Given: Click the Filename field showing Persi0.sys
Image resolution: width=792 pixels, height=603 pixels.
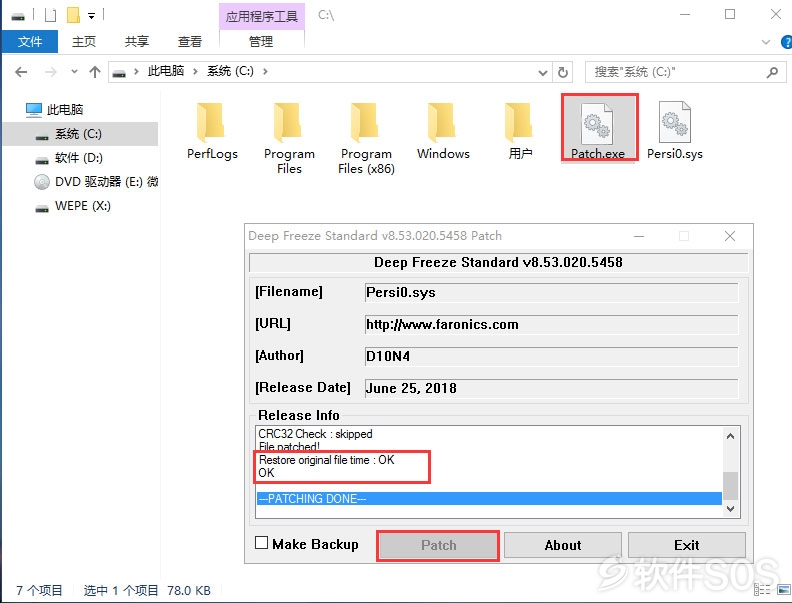Looking at the screenshot, I should click(551, 292).
